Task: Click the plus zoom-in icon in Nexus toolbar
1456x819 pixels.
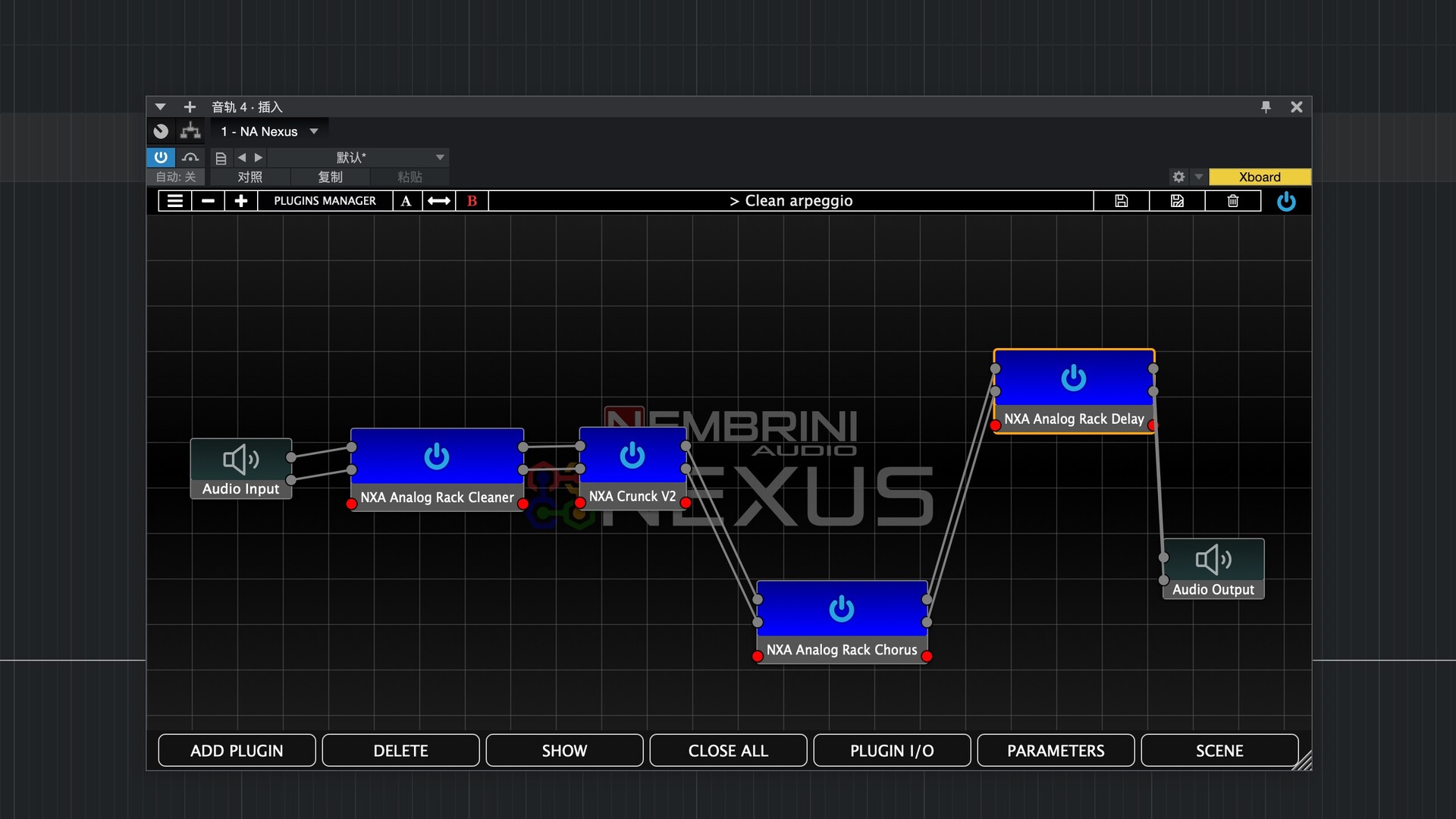Action: click(x=241, y=201)
